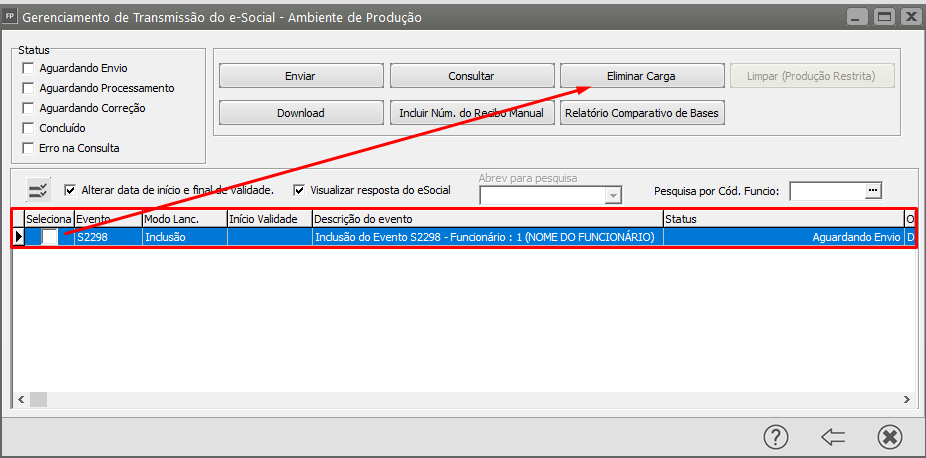Screen dimensions: 926x458
Task: Click the Limpar (Produção Restrita) button
Action: pos(813,76)
